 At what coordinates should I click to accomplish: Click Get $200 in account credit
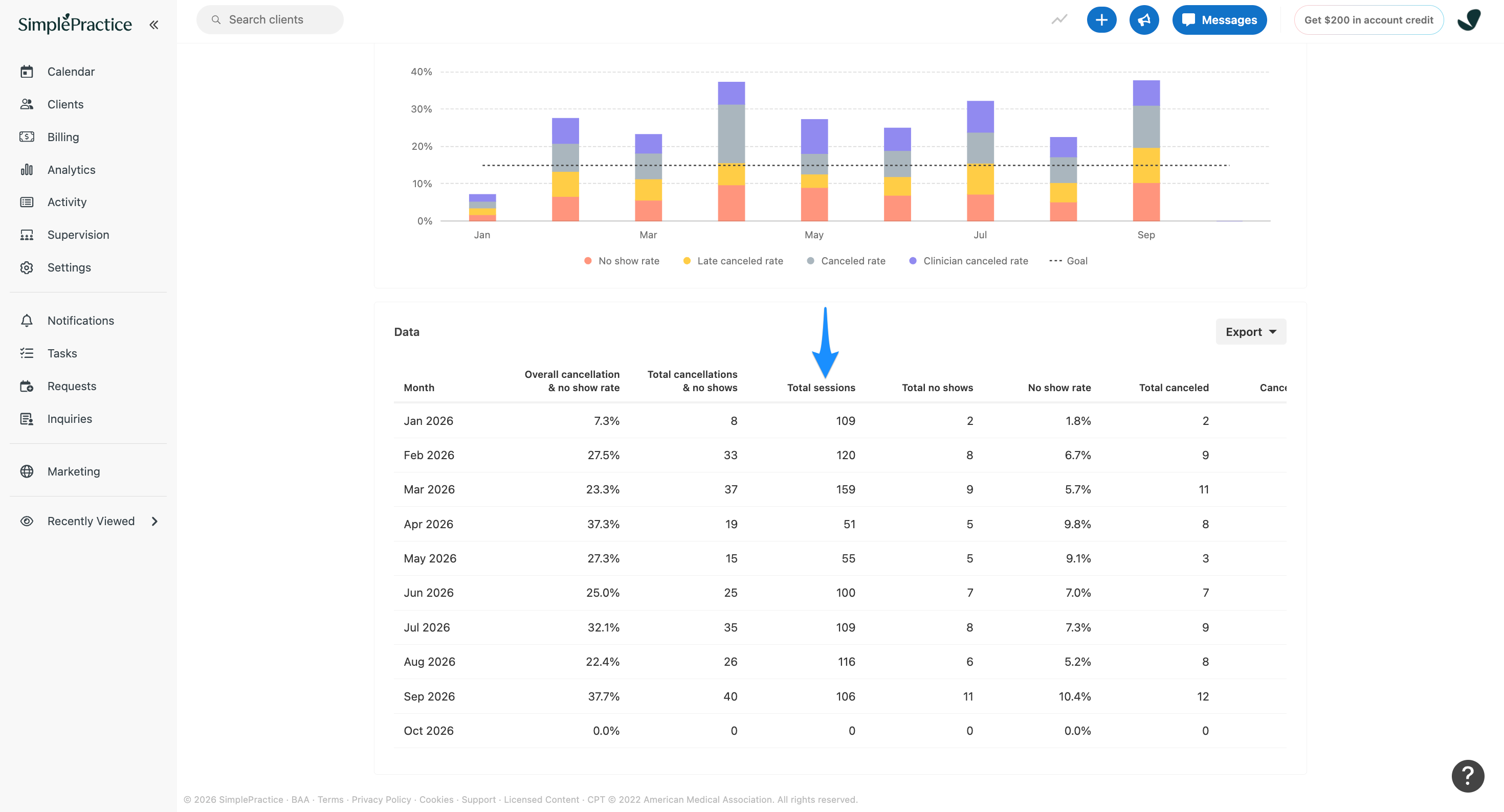[x=1368, y=20]
